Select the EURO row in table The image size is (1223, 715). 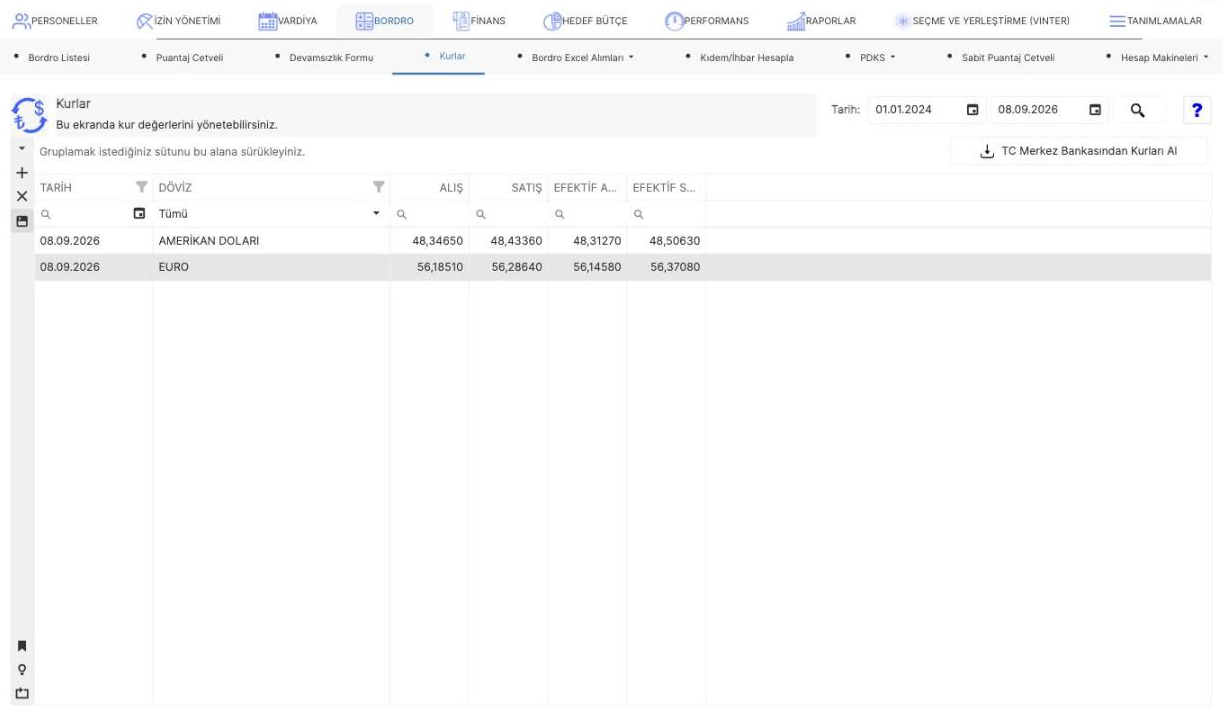tap(370, 268)
